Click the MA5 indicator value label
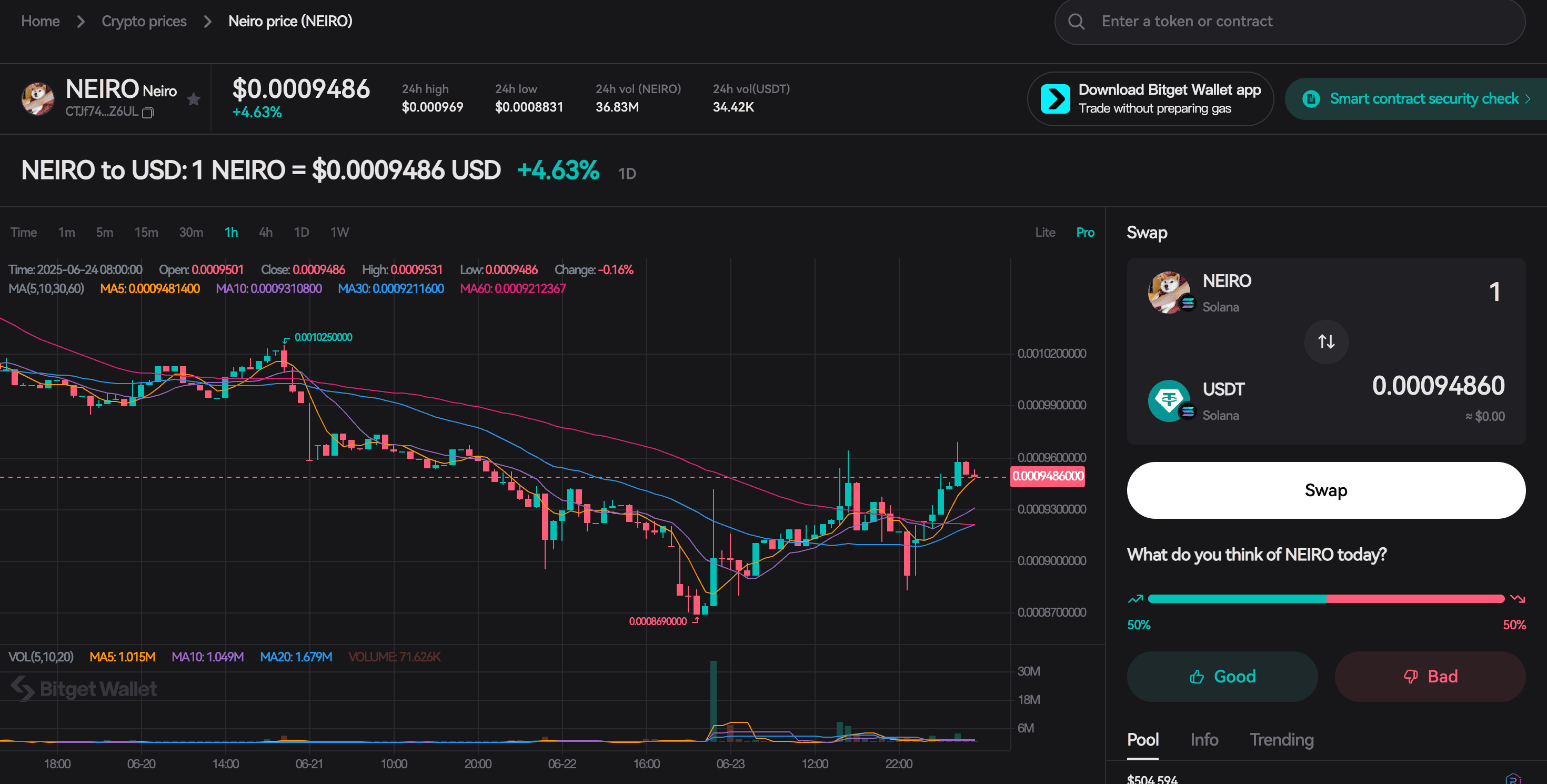 tap(149, 289)
